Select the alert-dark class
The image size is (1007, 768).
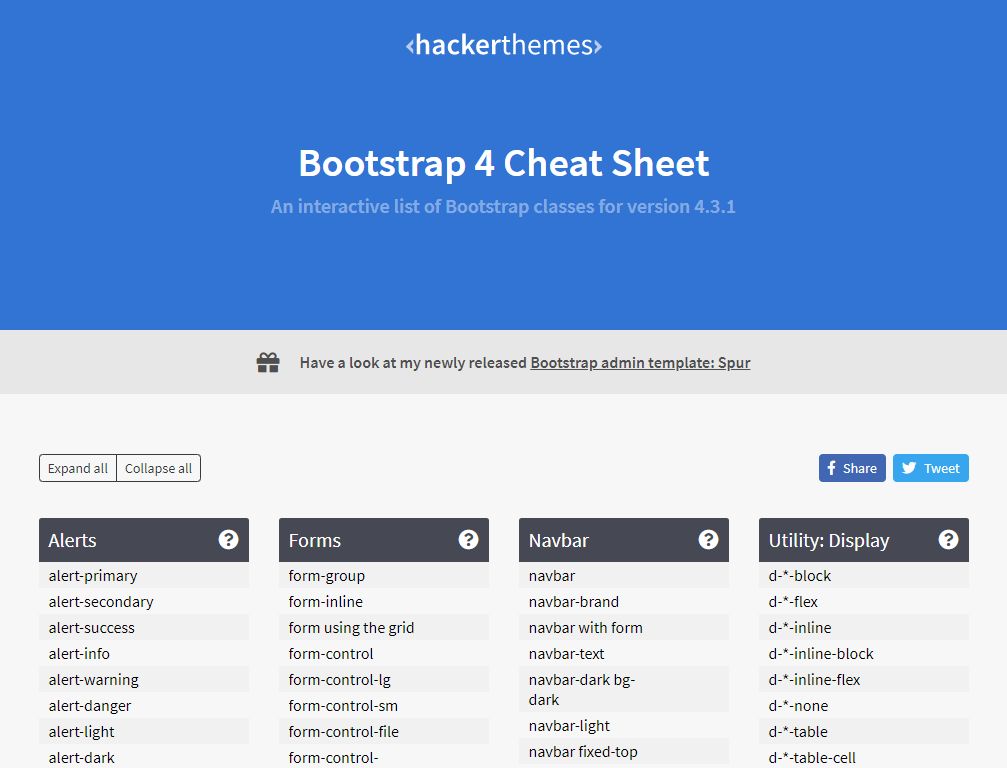tap(144, 757)
